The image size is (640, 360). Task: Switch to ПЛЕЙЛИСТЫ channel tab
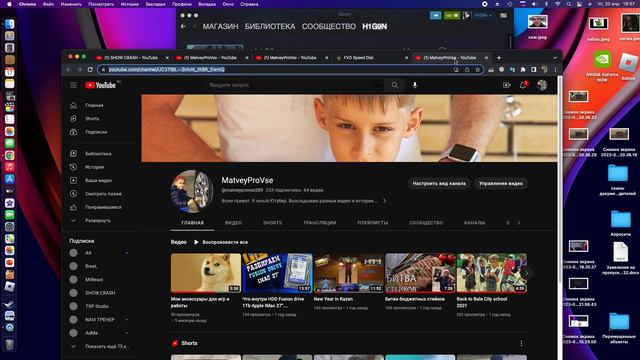[x=373, y=223]
